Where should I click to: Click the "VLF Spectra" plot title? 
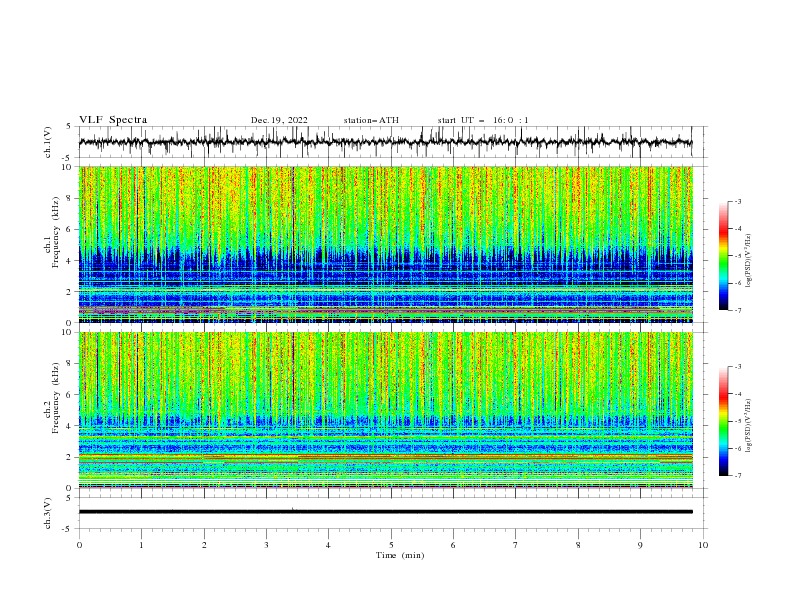pos(113,120)
